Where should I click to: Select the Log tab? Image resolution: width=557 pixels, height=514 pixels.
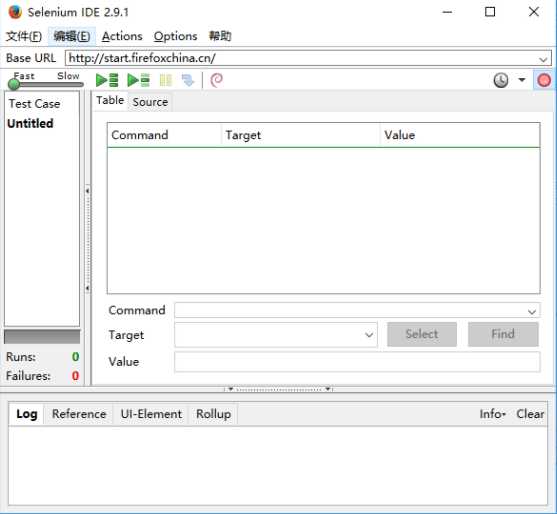pos(27,414)
